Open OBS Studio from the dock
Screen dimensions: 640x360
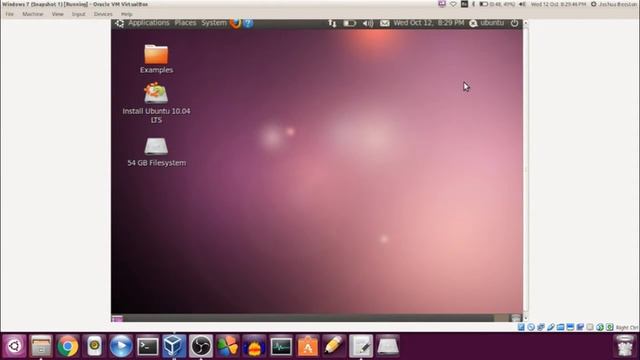pos(201,346)
